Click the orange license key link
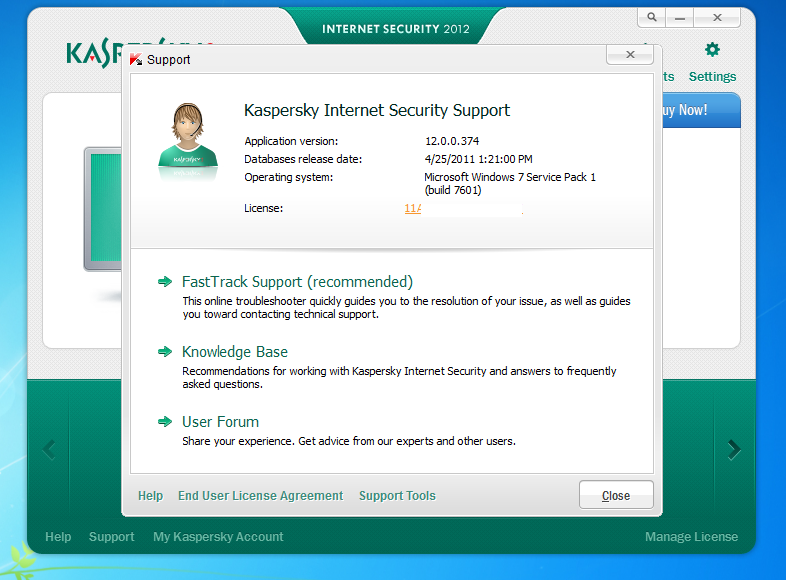This screenshot has height=580, width=786. pos(413,208)
